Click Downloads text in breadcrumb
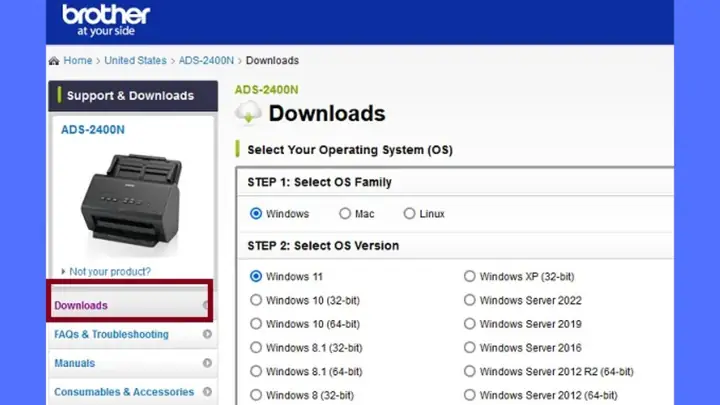Viewport: 720px width, 405px height. click(272, 61)
